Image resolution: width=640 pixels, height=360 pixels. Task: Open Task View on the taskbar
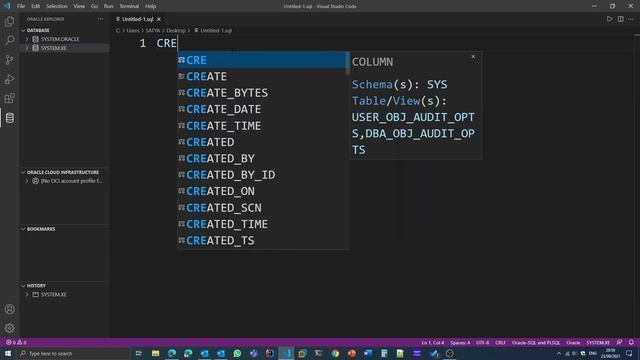click(x=138, y=353)
